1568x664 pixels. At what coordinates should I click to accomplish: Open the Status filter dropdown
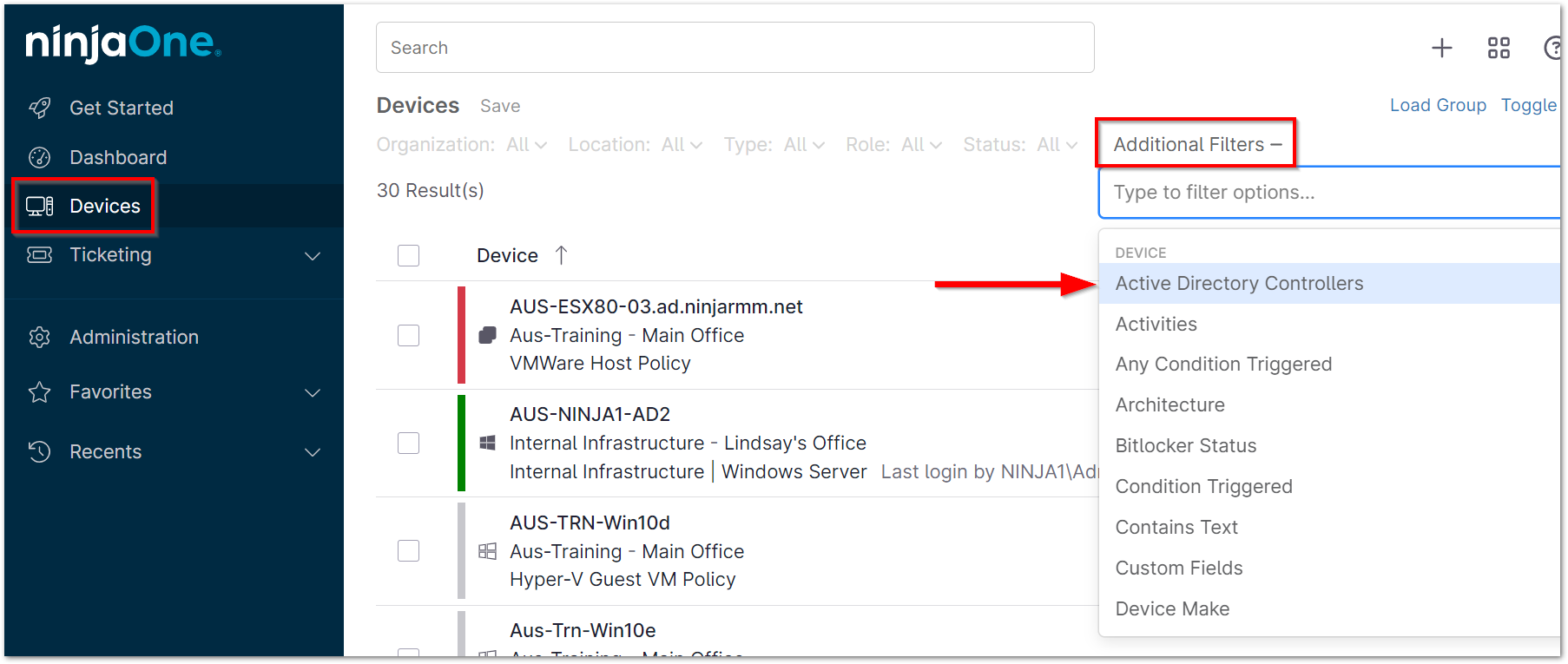click(1020, 145)
